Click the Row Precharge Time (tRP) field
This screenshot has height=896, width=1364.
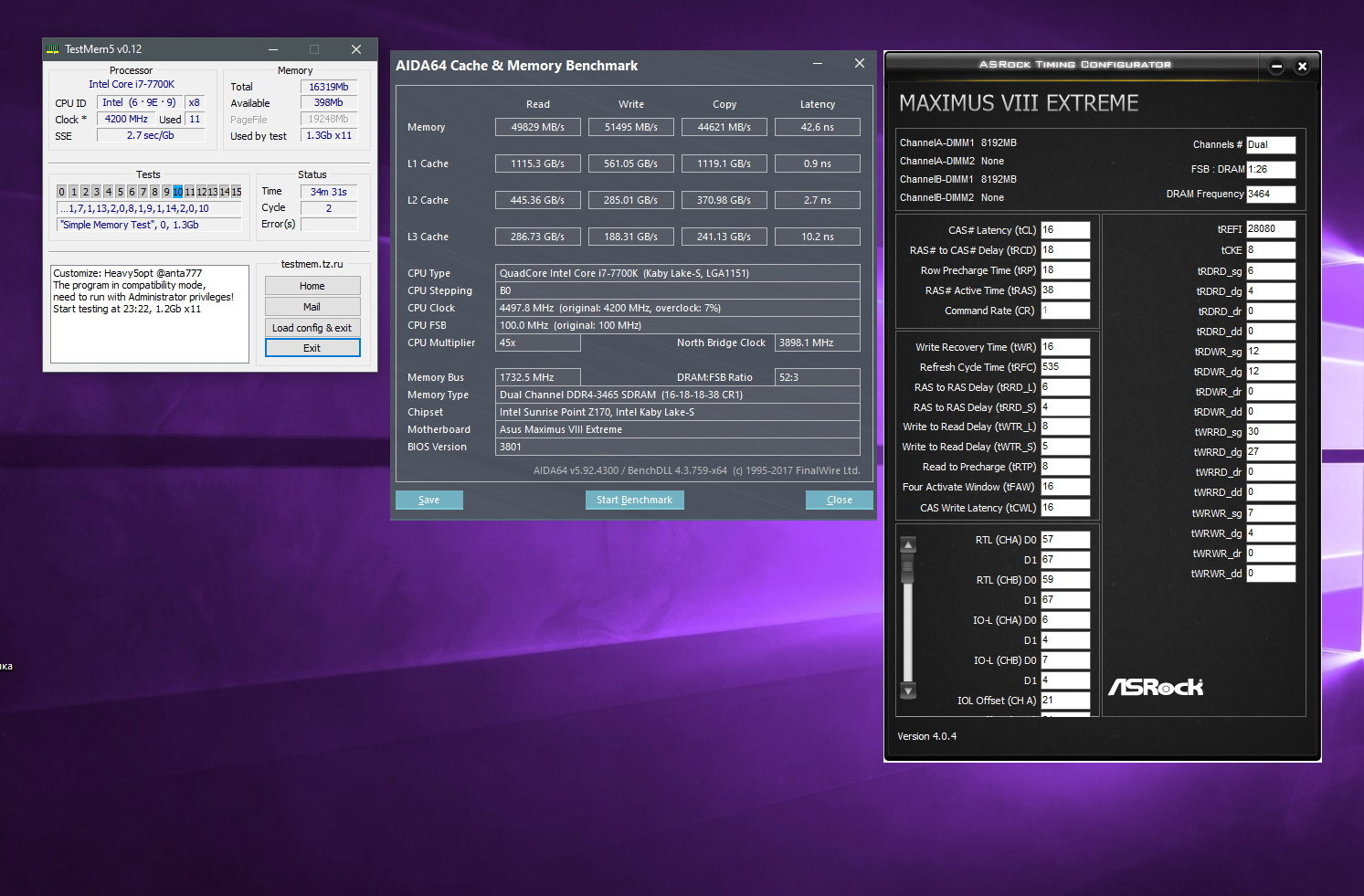(1065, 270)
